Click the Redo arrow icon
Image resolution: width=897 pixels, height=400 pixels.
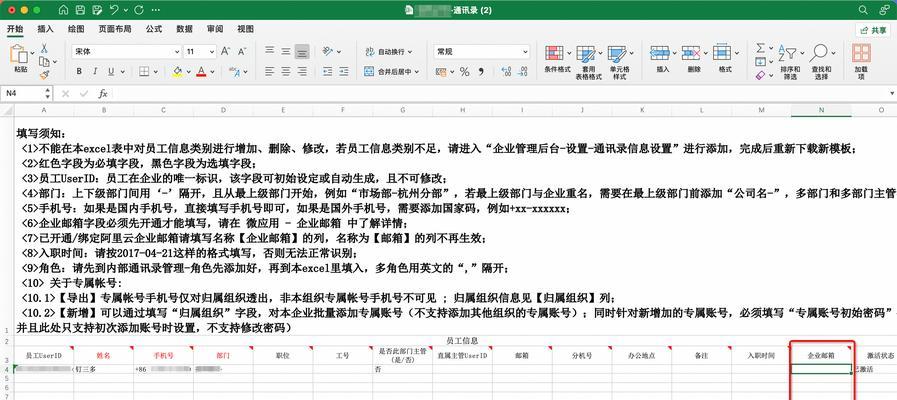point(138,10)
